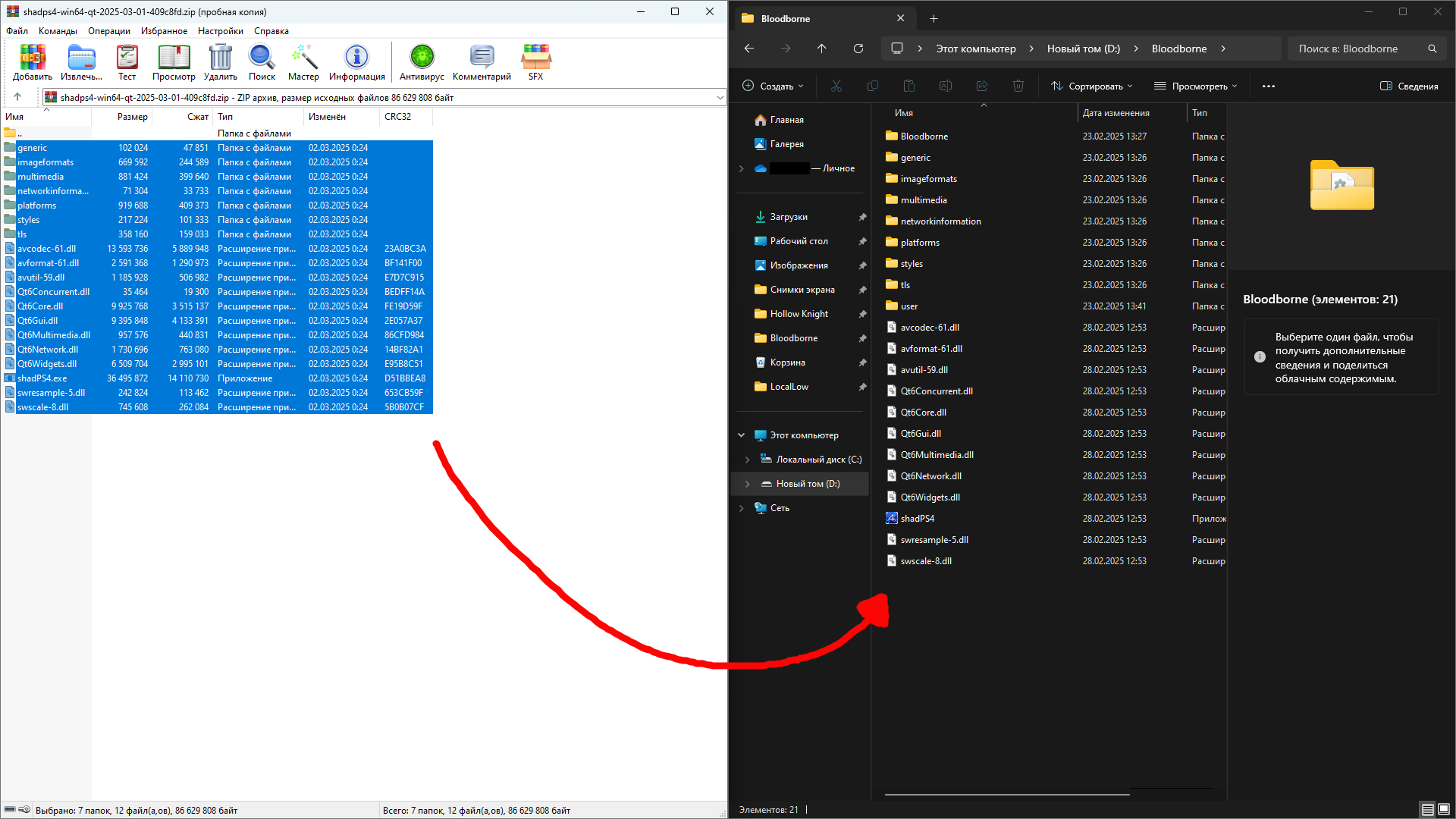Click the up-directory arrow in Explorer

tap(822, 49)
